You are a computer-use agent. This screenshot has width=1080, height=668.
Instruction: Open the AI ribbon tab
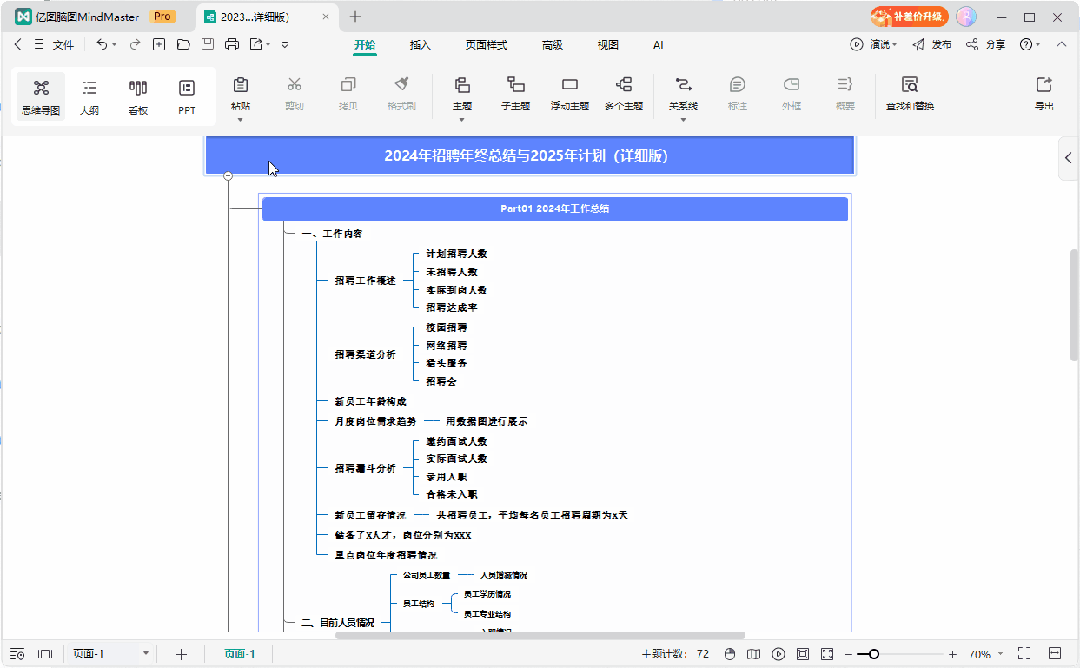(x=658, y=45)
